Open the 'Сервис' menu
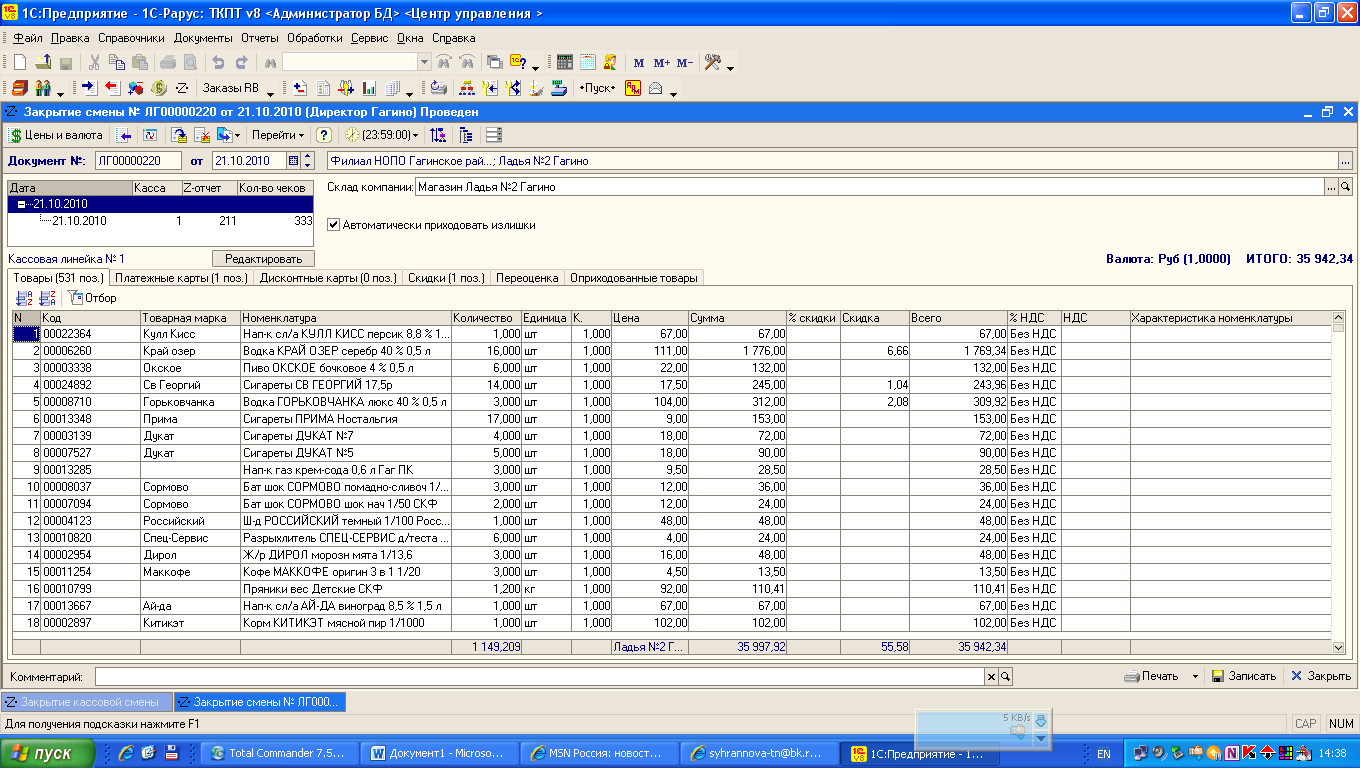Screen dimensions: 1360x768 (x=370, y=38)
